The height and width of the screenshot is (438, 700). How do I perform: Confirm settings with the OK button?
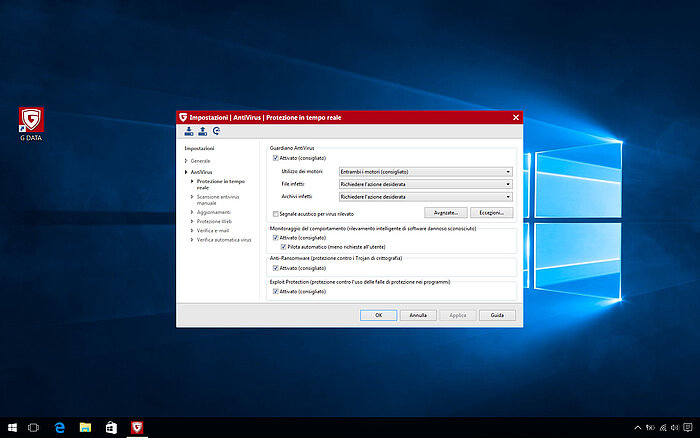coord(379,315)
